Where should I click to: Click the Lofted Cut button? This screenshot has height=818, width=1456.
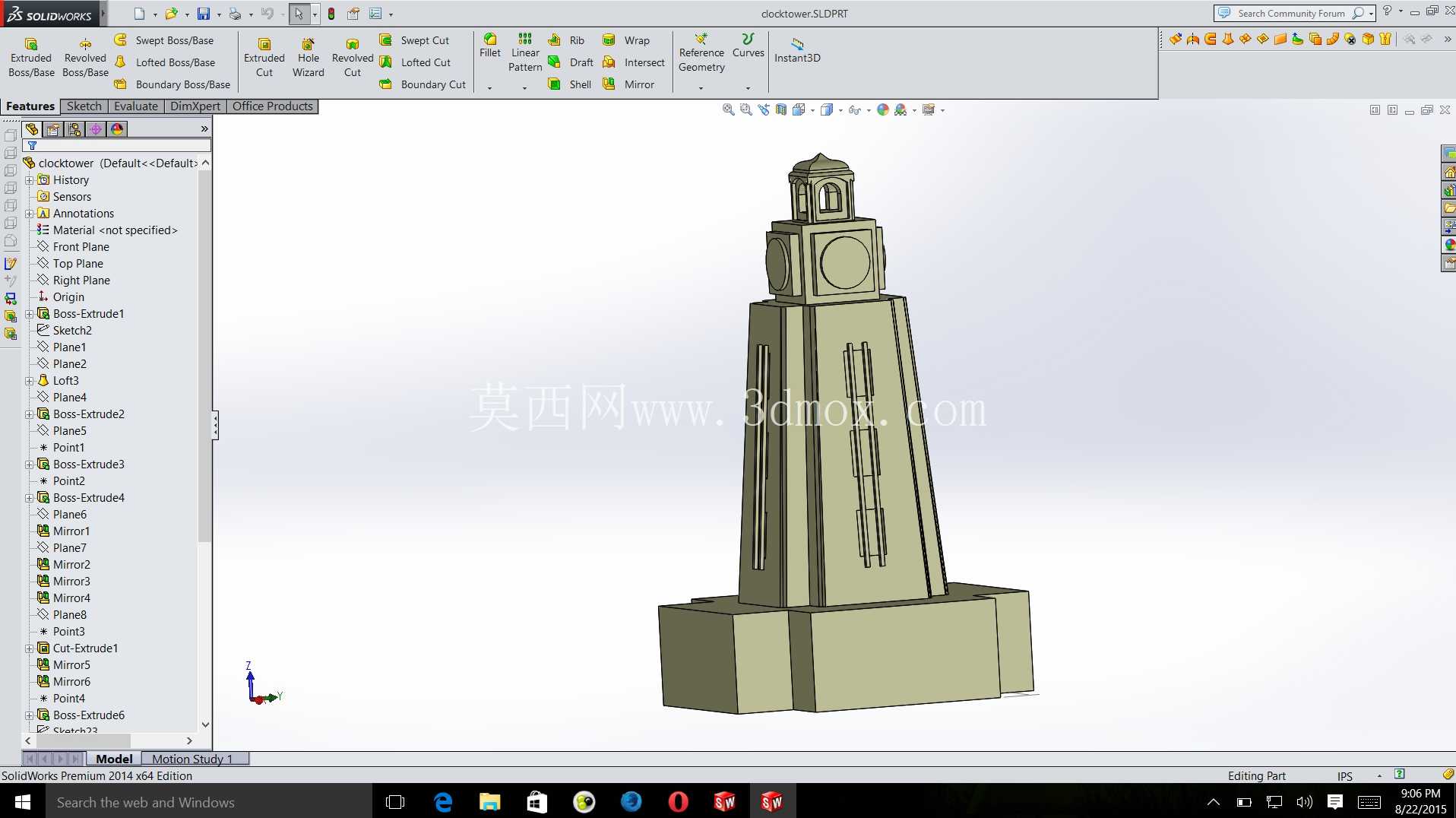click(x=415, y=62)
